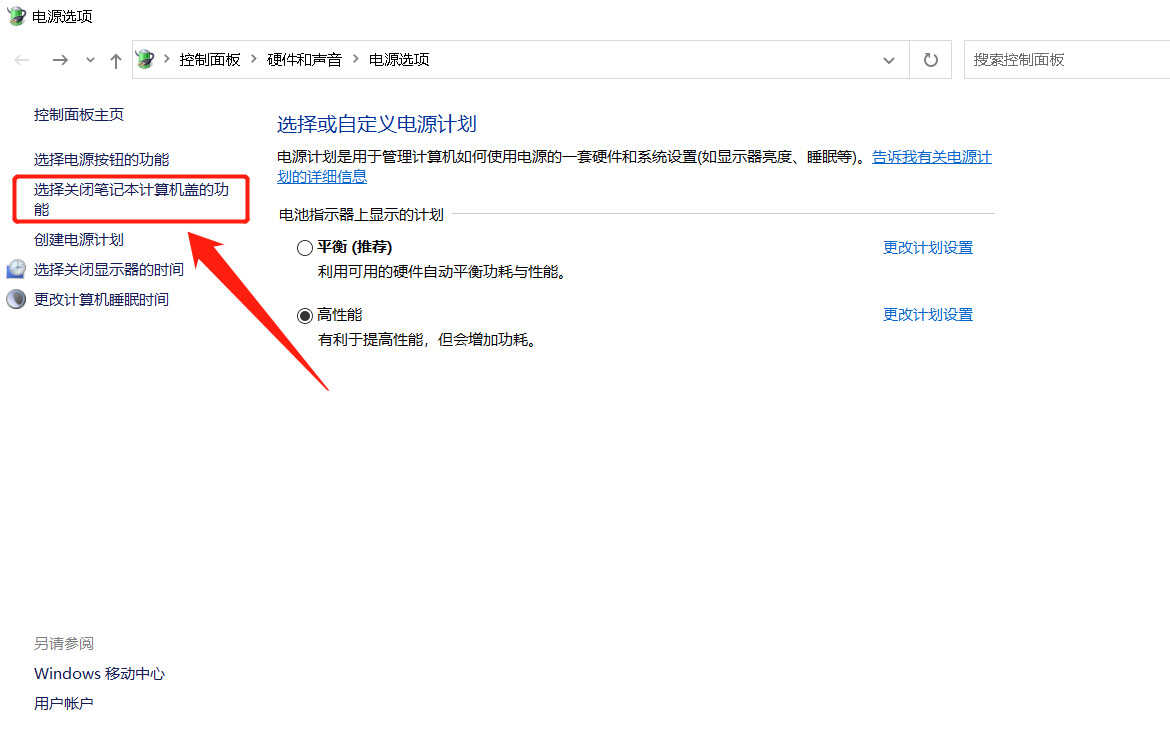Refresh the control panel page
Image resolution: width=1170 pixels, height=729 pixels.
click(x=930, y=60)
